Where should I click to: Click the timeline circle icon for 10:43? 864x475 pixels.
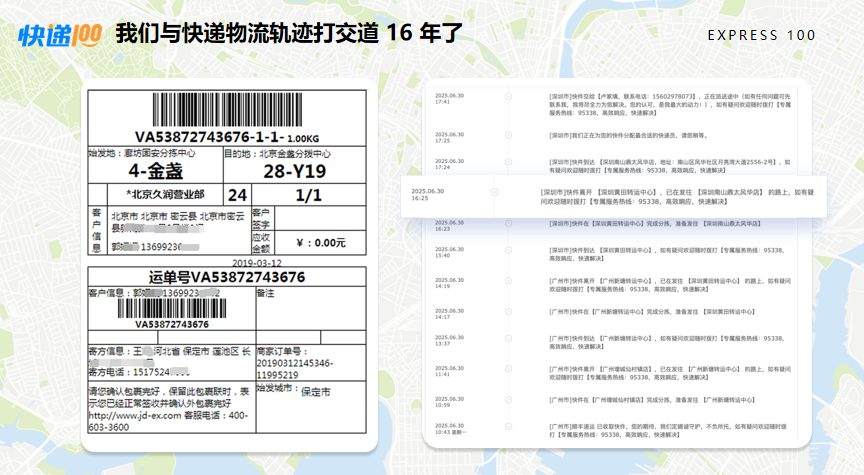click(509, 427)
